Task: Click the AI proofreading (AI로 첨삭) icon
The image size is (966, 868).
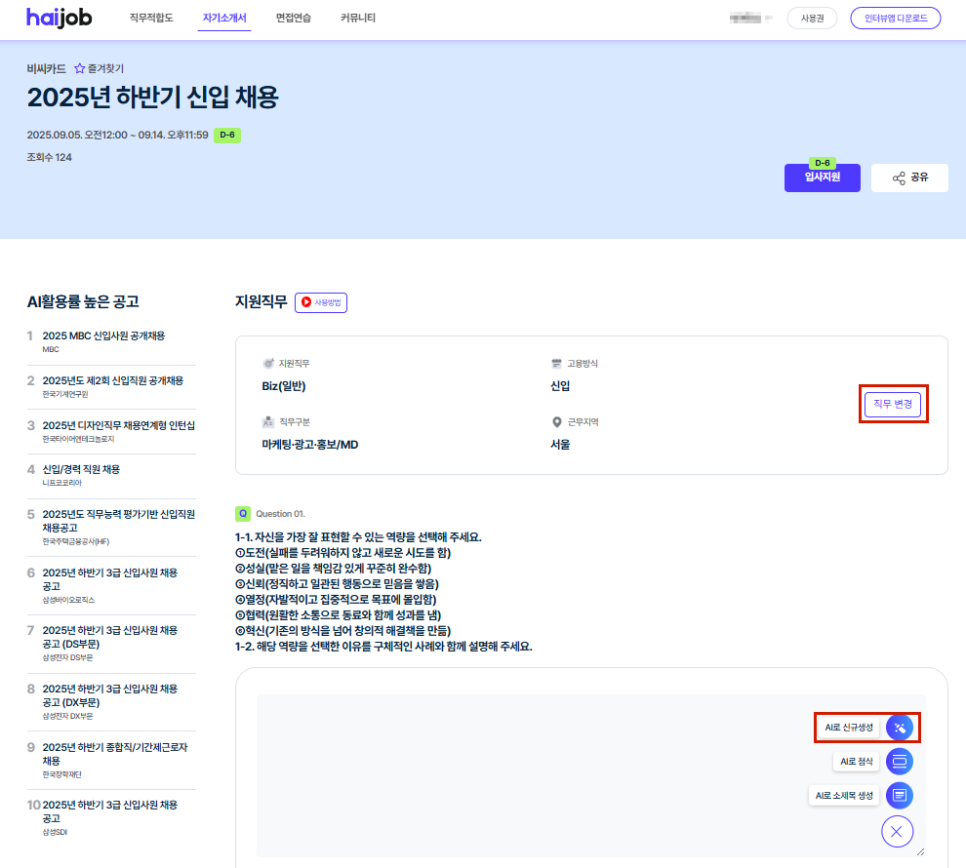Action: [899, 762]
